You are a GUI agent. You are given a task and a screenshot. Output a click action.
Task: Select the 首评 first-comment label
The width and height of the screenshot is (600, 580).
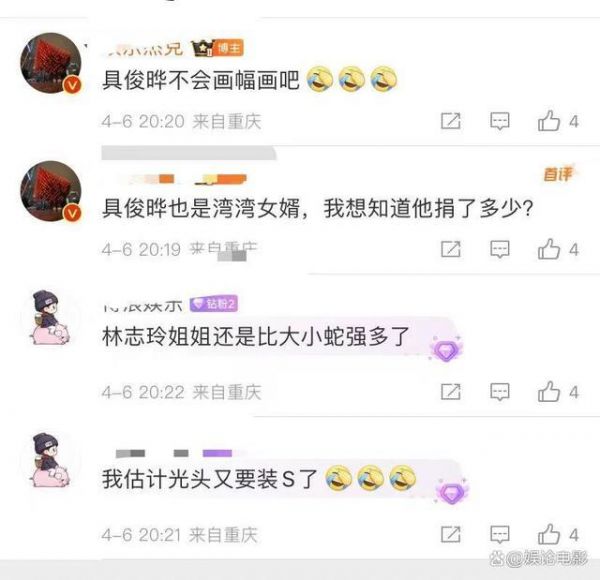(x=558, y=174)
